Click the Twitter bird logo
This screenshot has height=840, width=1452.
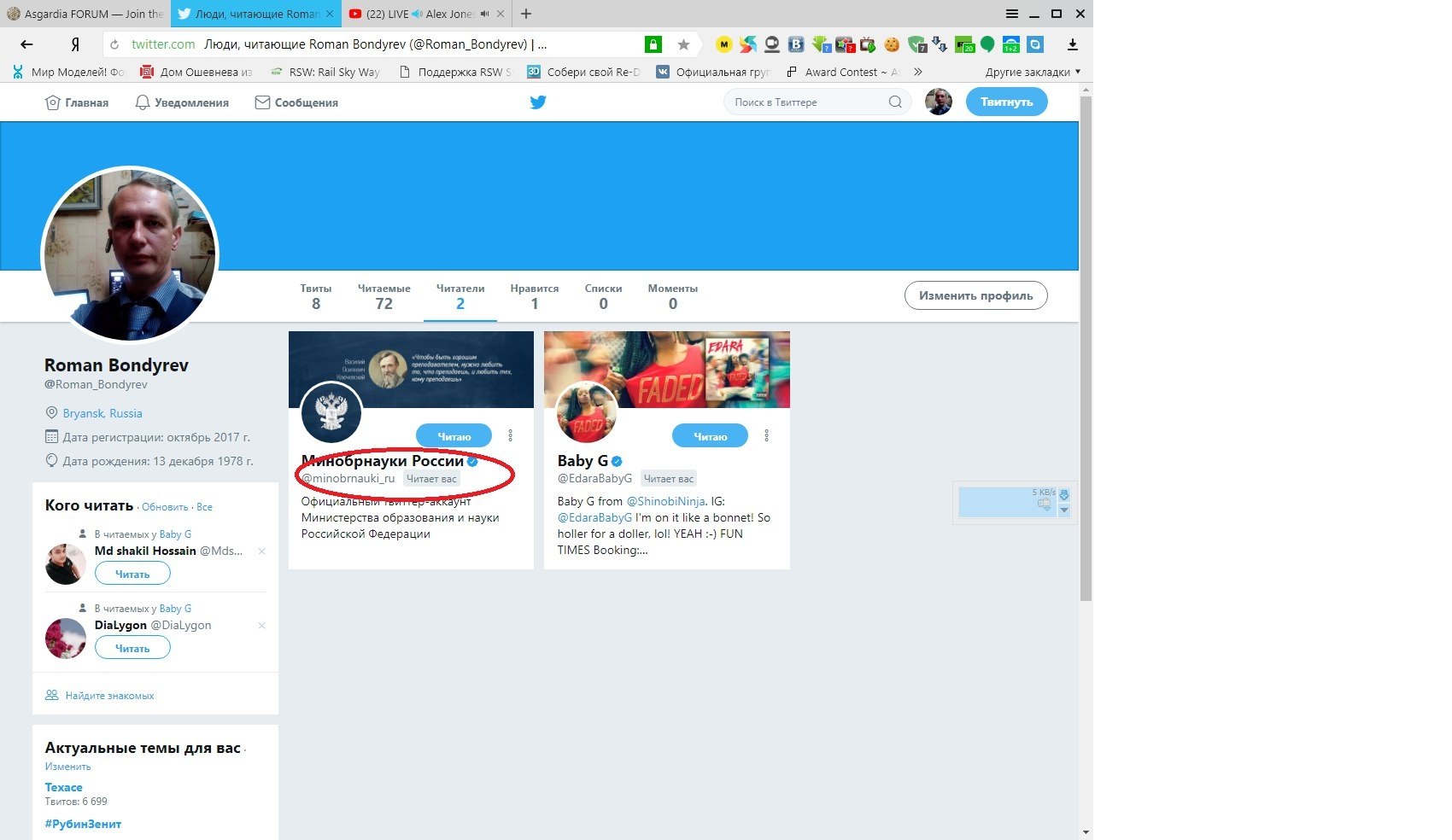tap(538, 102)
